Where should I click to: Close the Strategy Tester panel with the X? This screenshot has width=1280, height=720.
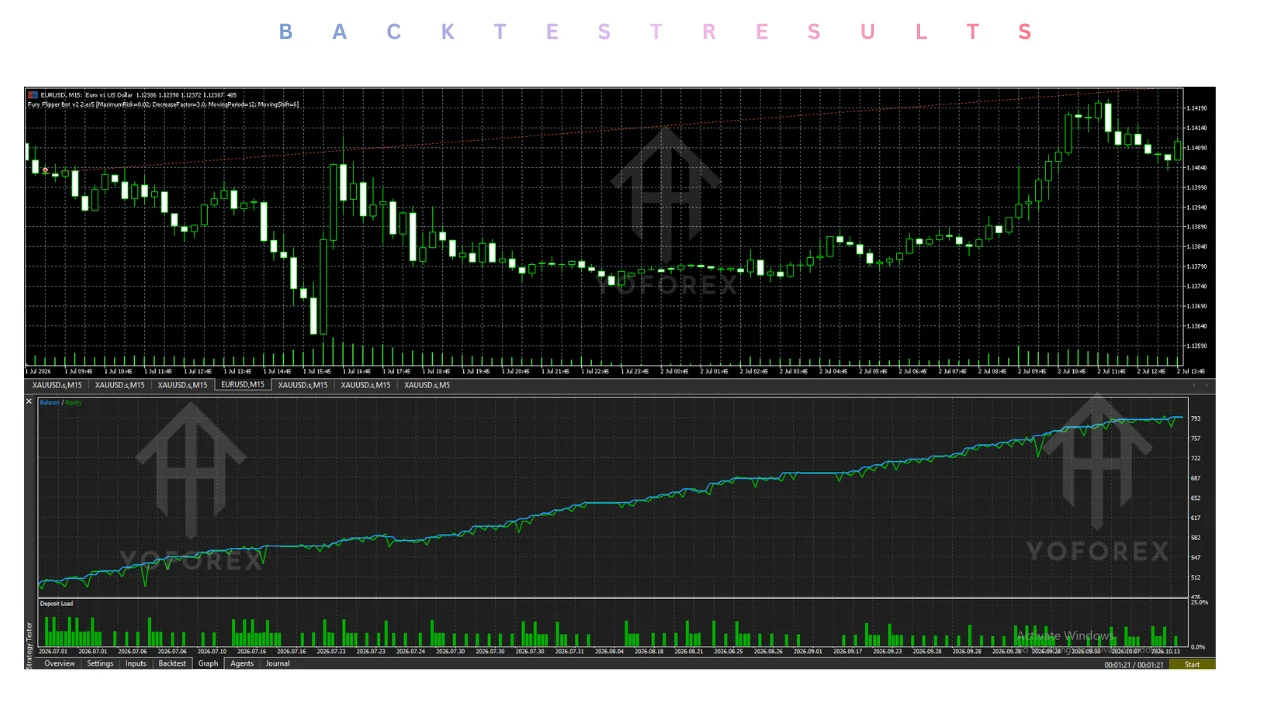[x=29, y=401]
